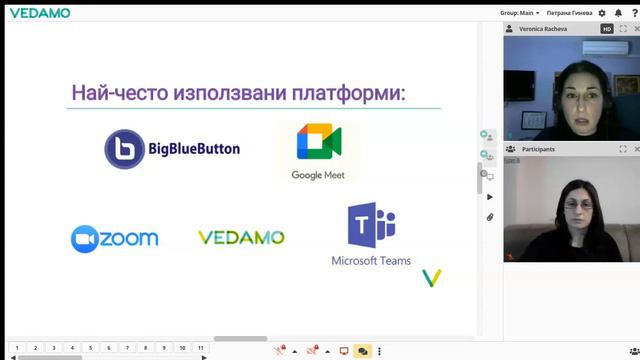Click the whiteboard horizontal scrollbar thumb
Viewport: 640px width, 360px height.
point(240,338)
